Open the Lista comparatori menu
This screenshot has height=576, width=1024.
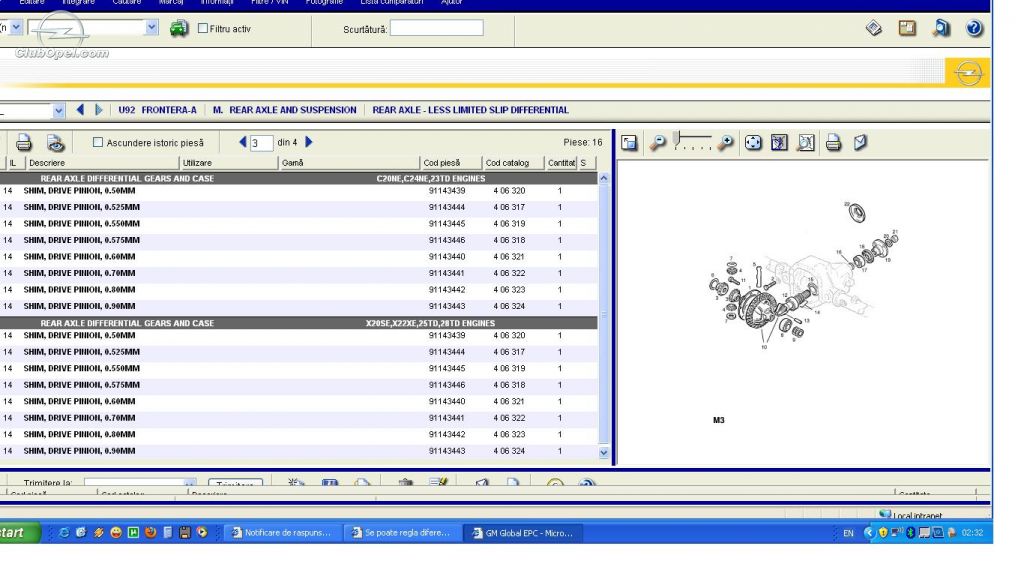coord(392,3)
